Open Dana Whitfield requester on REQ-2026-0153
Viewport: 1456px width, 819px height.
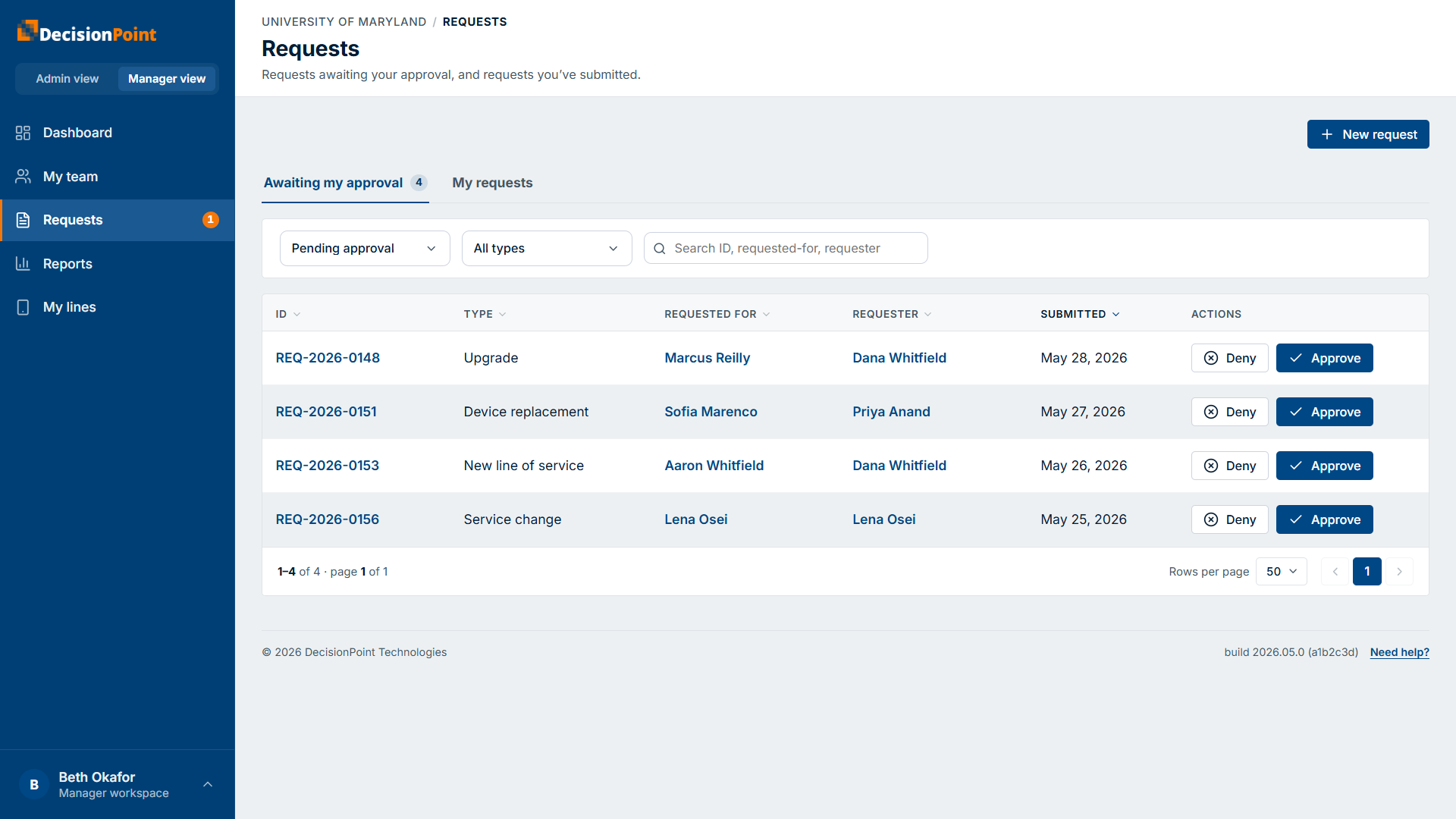(x=899, y=466)
